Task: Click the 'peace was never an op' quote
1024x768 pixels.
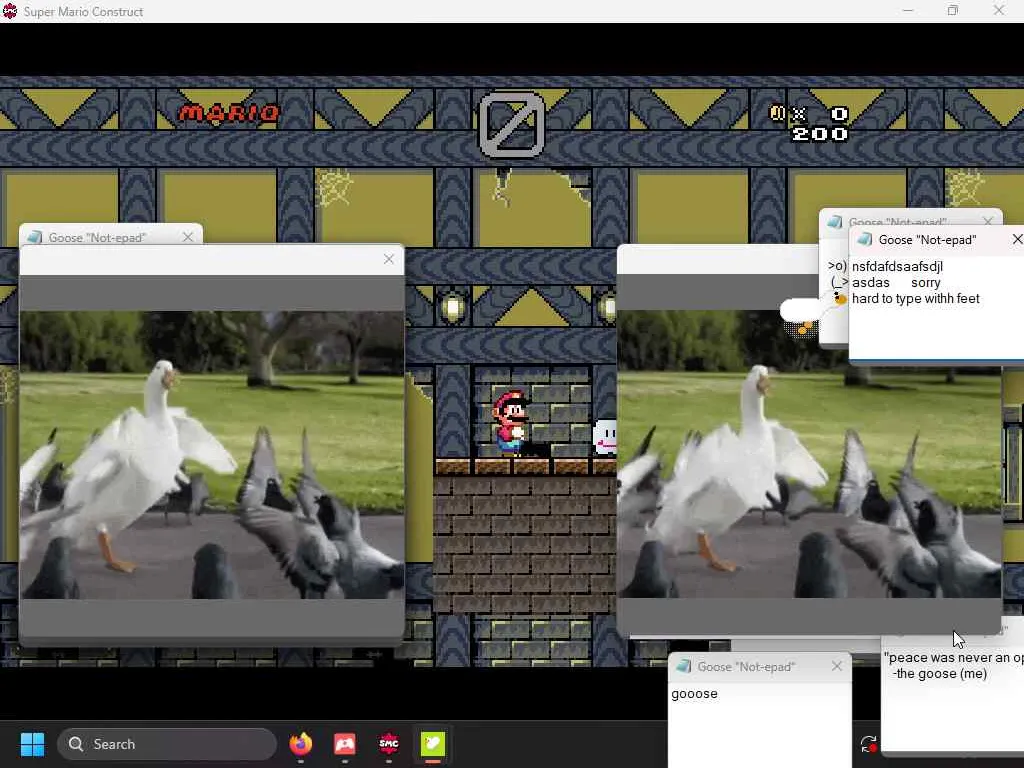Action: tap(953, 658)
